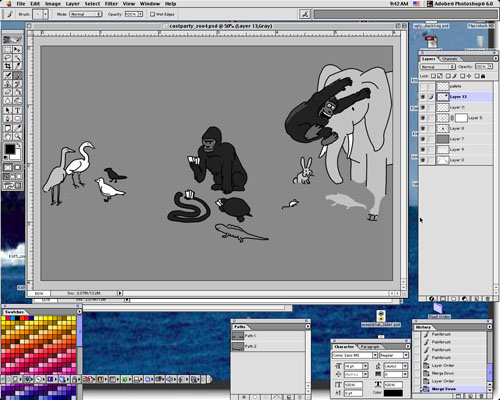Image resolution: width=500 pixels, height=400 pixels.
Task: Hide Layer 7 using its eye icon
Action: point(423,139)
